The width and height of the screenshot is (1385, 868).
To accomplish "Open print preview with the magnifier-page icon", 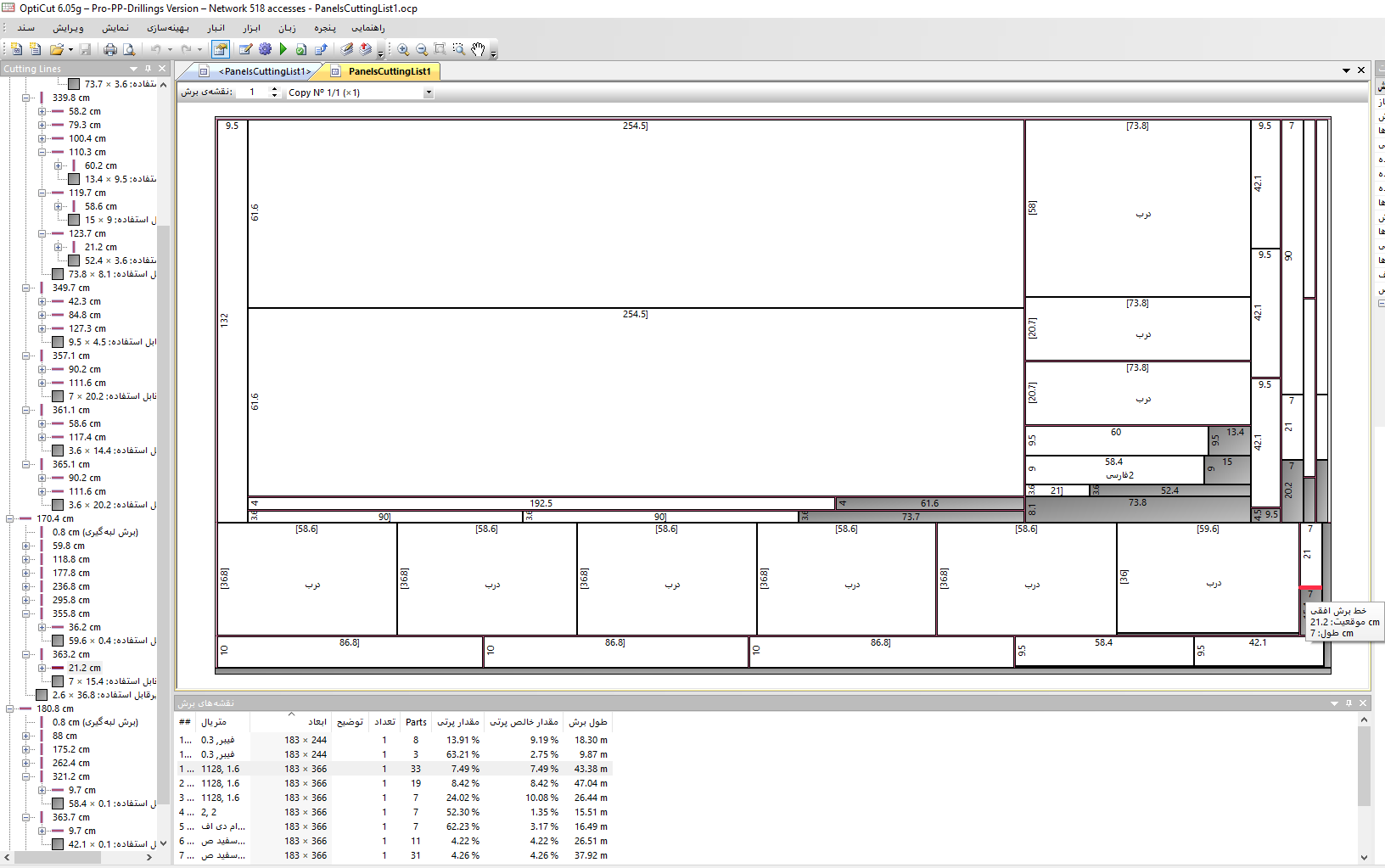I will coord(129,49).
